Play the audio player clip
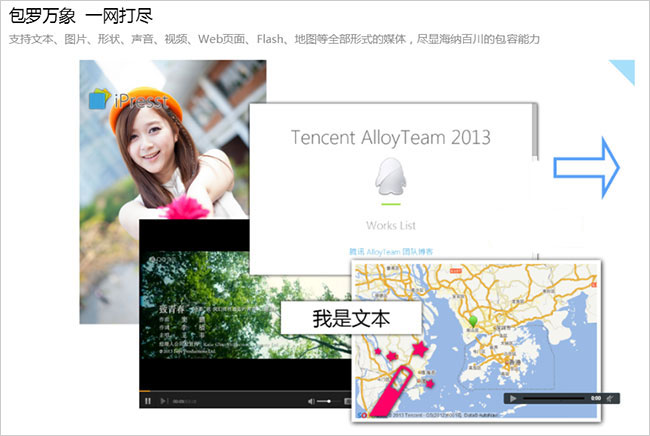650x436 pixels. click(x=514, y=398)
